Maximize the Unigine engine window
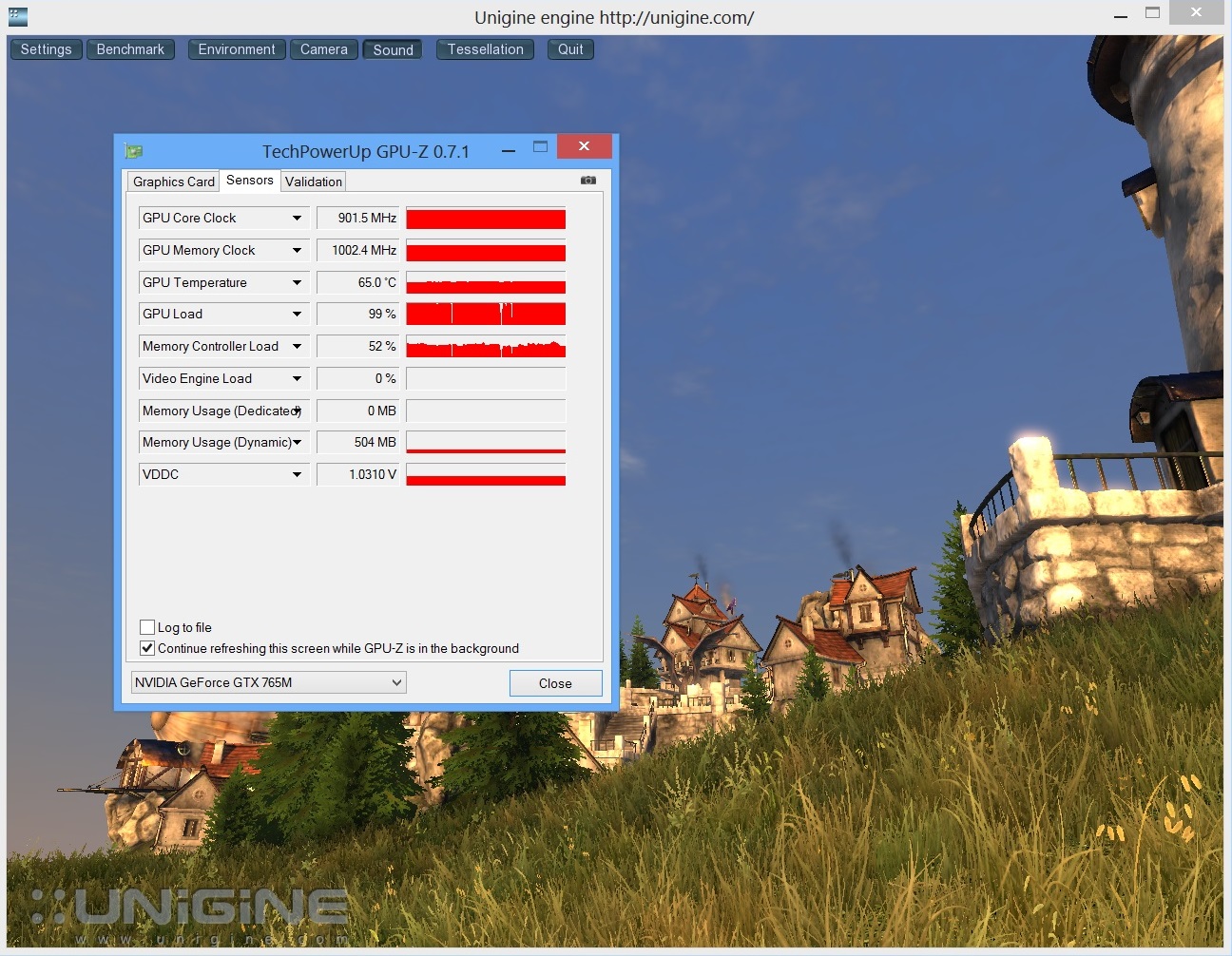Screen dimensions: 1232x956 coord(1152,13)
